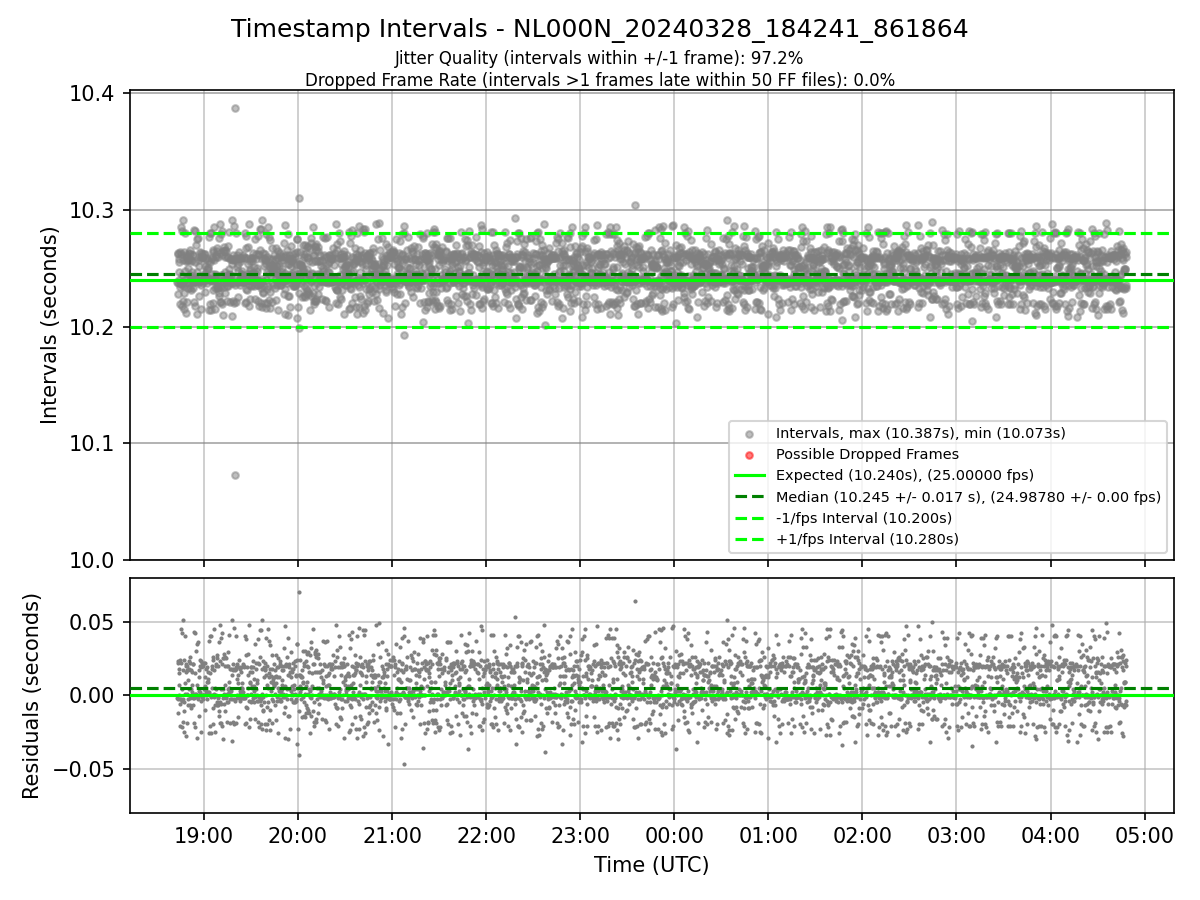Viewport: 1200px width, 900px height.
Task: Click the "05:00" time tick label
Action: point(1144,835)
